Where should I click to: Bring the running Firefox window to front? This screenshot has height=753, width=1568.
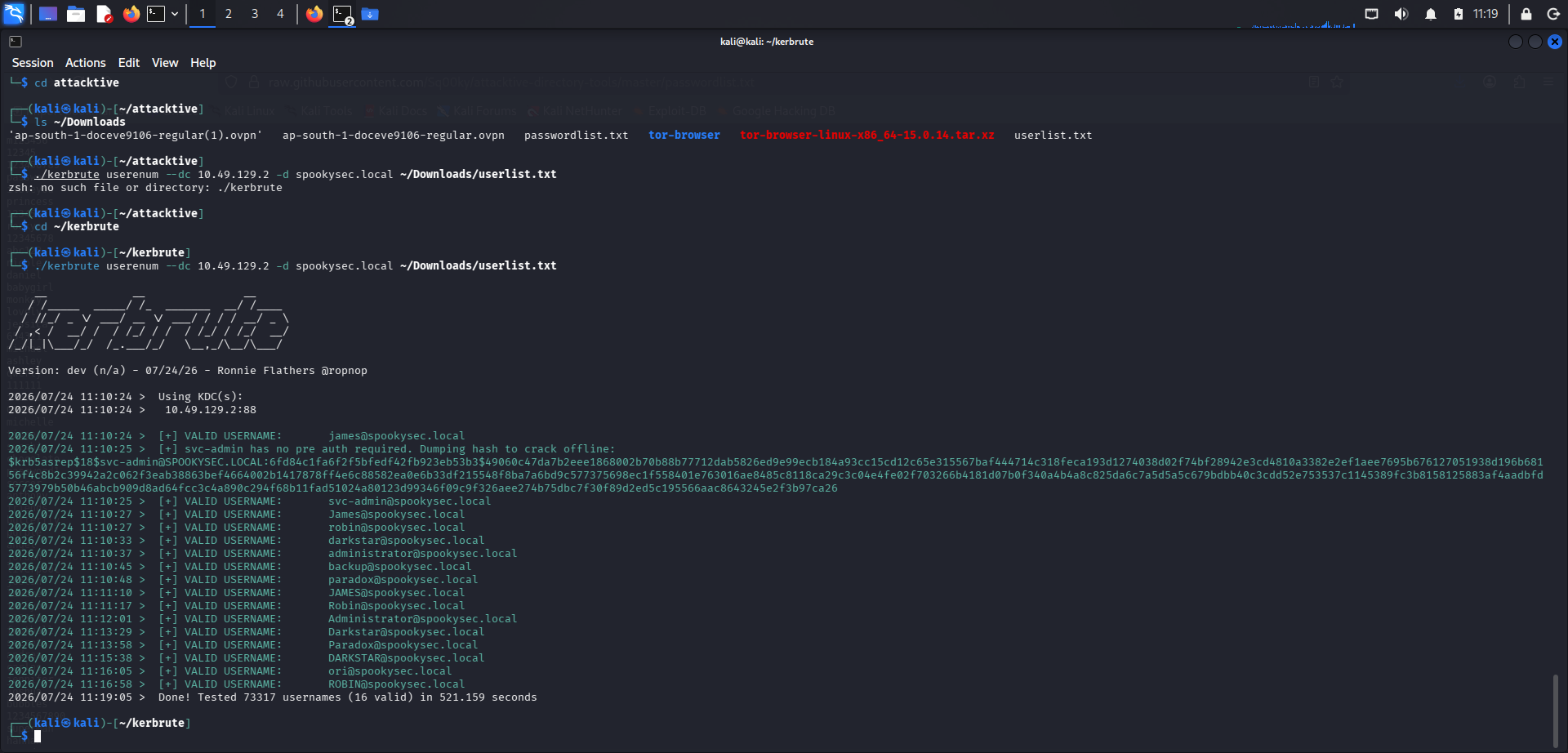314,14
